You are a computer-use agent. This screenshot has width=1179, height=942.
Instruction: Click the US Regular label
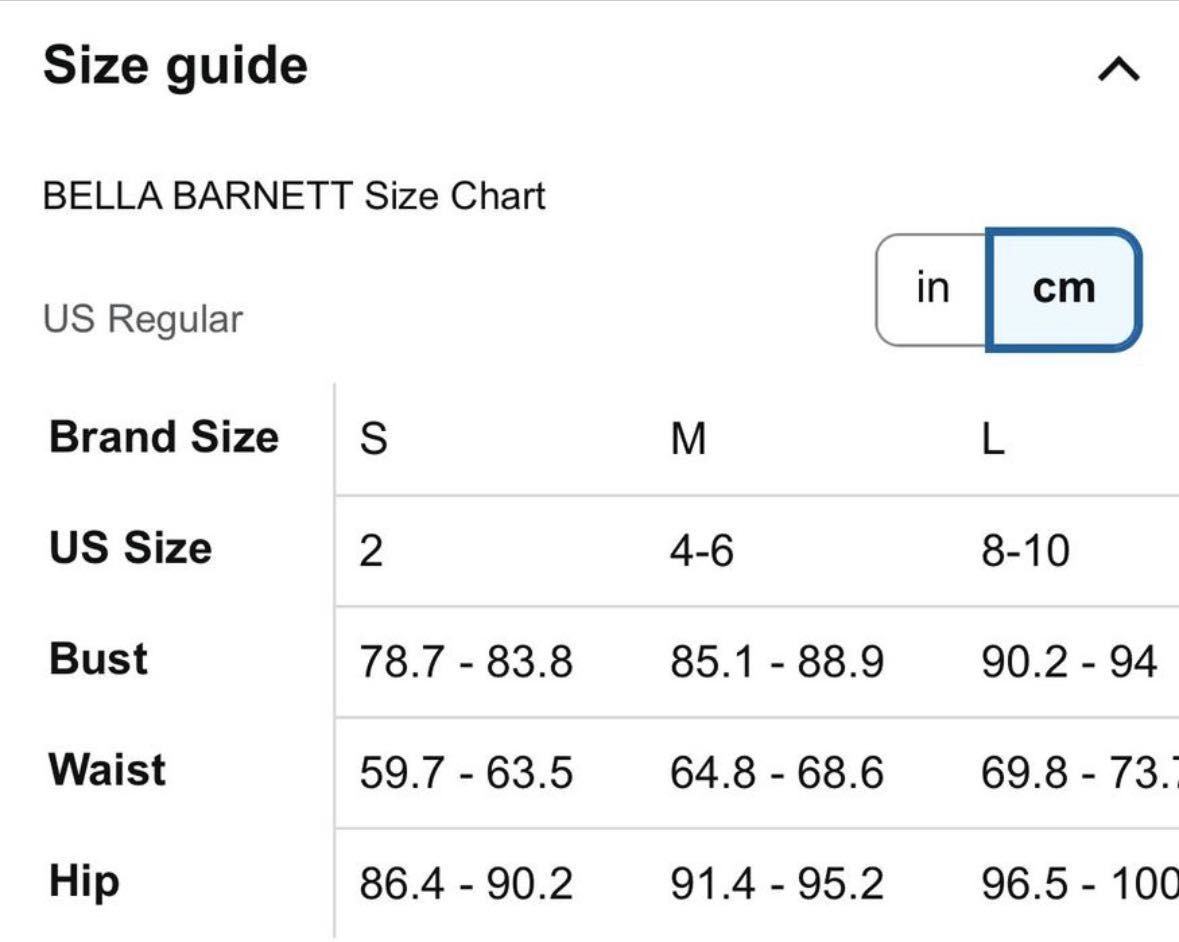143,320
